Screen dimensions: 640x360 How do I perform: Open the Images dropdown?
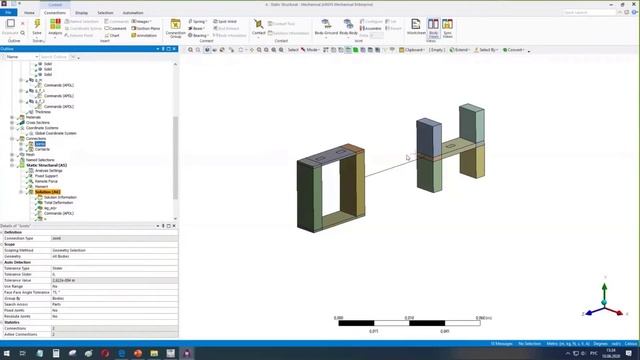click(141, 21)
